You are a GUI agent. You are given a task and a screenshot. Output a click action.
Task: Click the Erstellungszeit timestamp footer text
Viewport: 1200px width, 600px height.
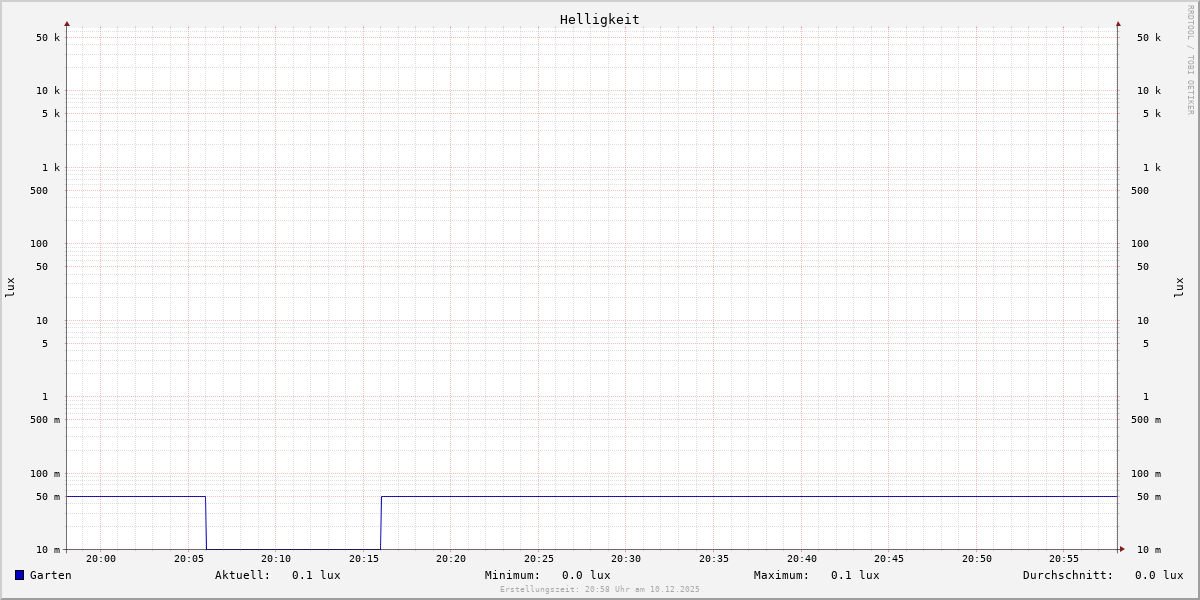pyautogui.click(x=600, y=590)
